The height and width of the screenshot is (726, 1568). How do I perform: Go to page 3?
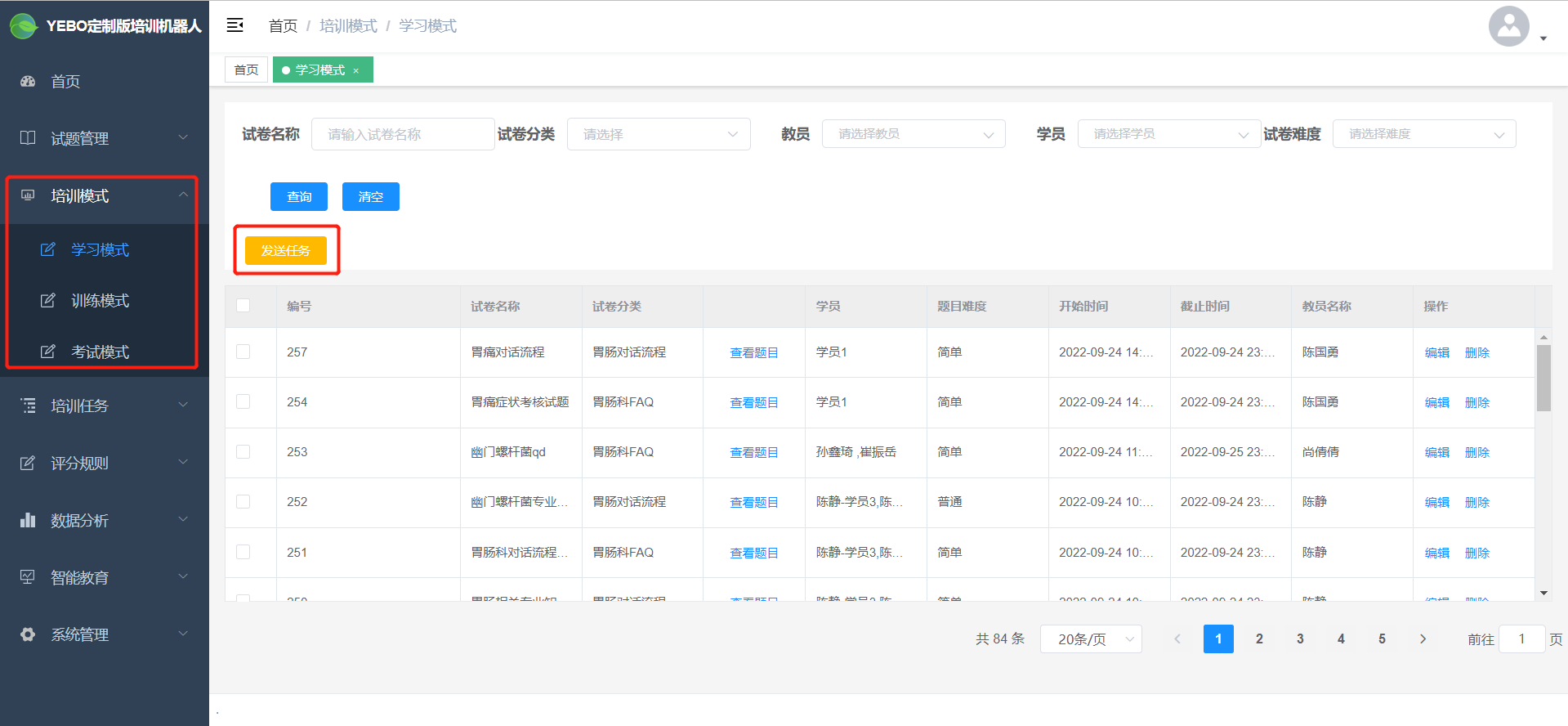(1300, 639)
